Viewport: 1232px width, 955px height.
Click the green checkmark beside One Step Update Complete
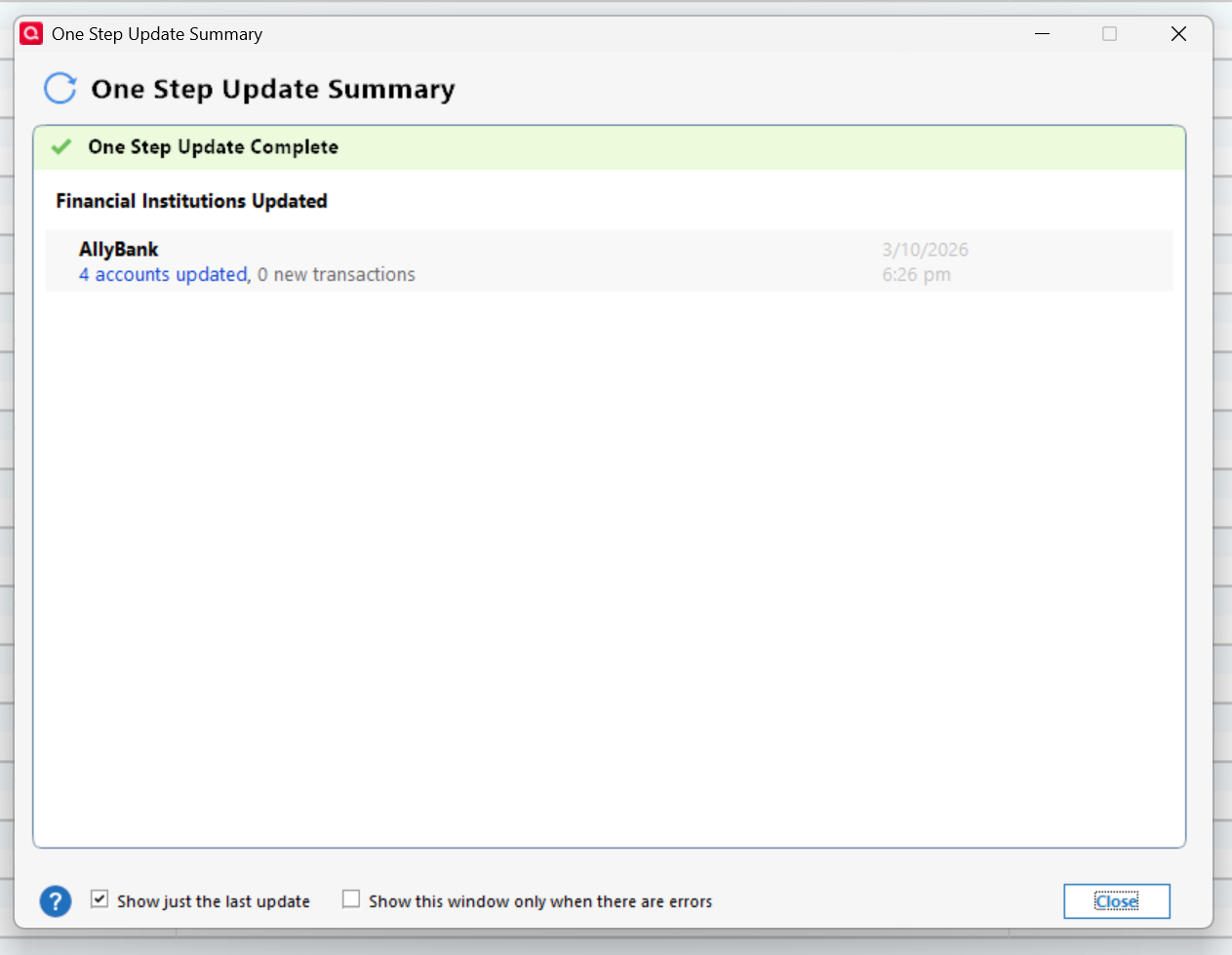61,147
